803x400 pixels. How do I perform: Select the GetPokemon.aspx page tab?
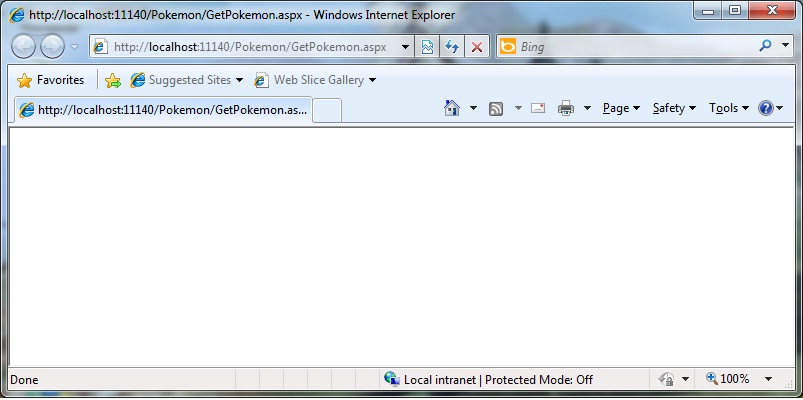coord(163,110)
